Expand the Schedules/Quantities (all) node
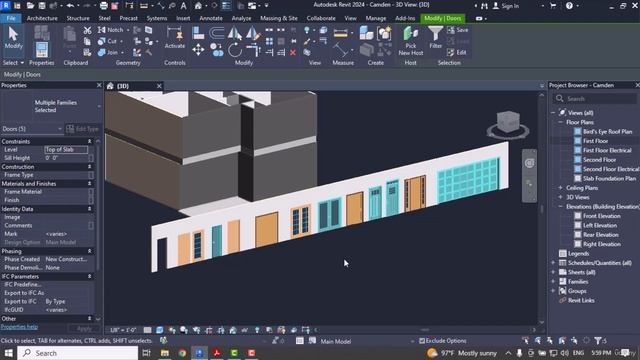This screenshot has height=360, width=640. 553,263
